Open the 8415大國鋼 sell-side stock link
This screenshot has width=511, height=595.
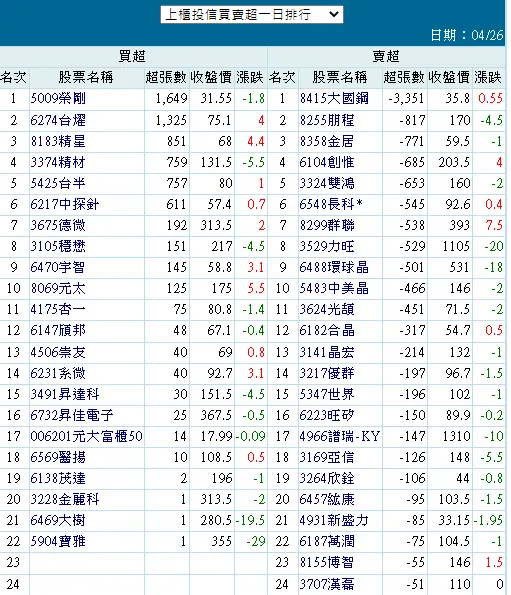click(x=334, y=99)
